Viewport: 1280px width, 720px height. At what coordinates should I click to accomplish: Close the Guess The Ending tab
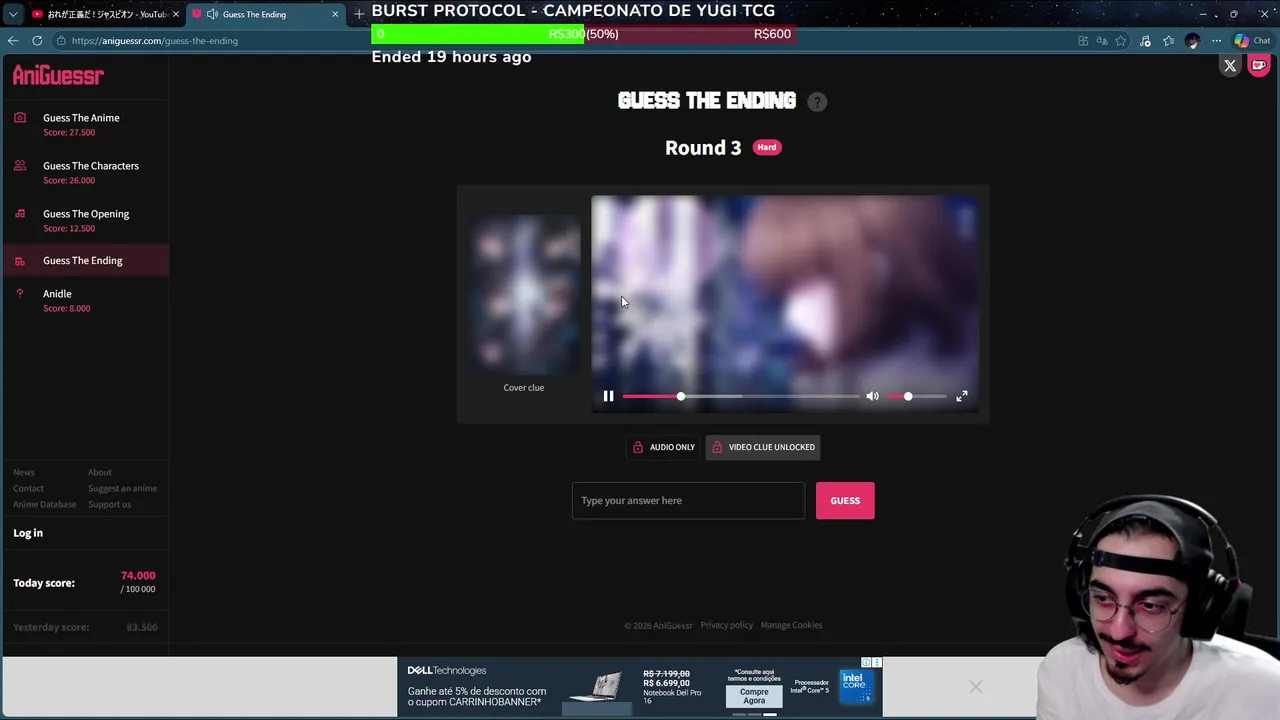pos(335,14)
